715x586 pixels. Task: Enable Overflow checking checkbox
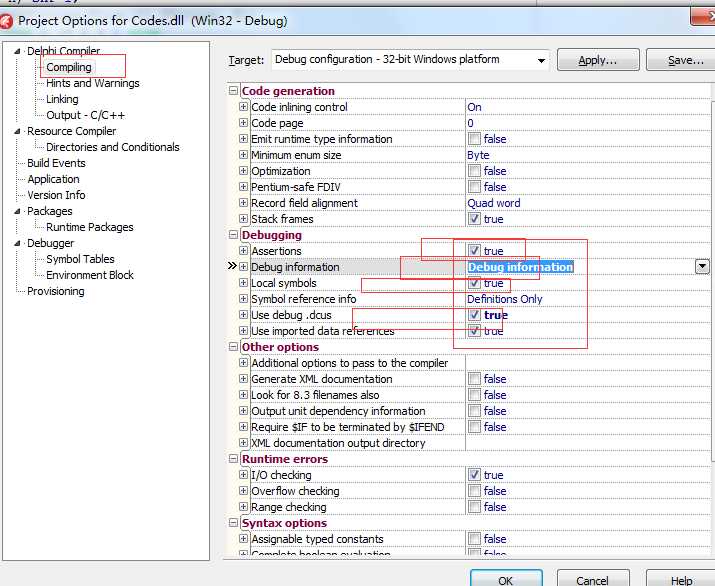click(474, 491)
